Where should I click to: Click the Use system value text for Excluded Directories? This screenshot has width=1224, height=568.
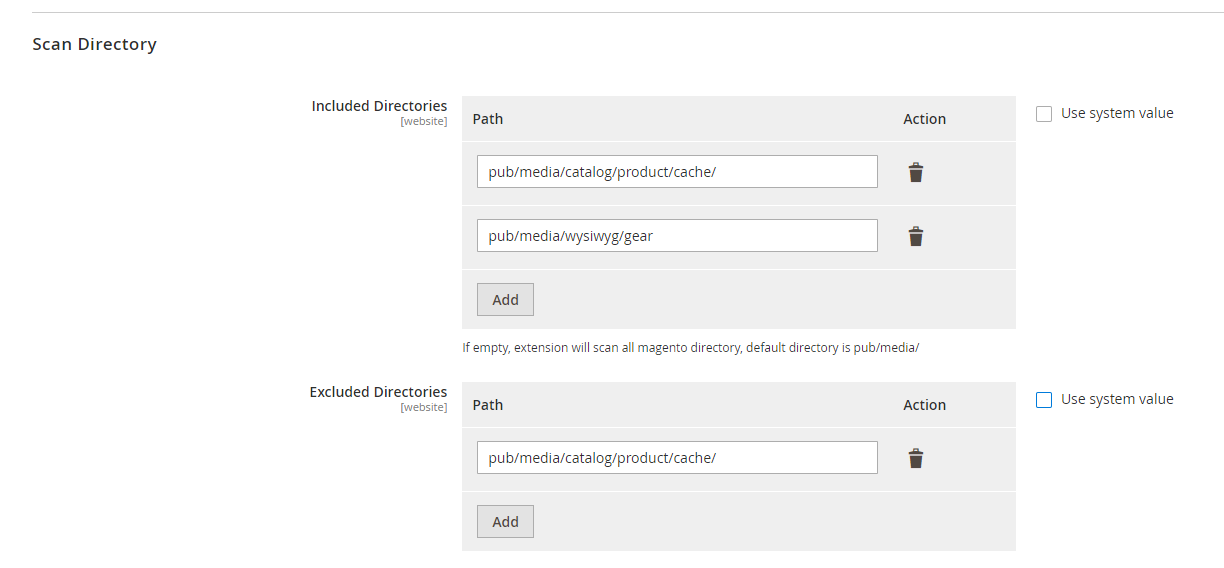1117,400
